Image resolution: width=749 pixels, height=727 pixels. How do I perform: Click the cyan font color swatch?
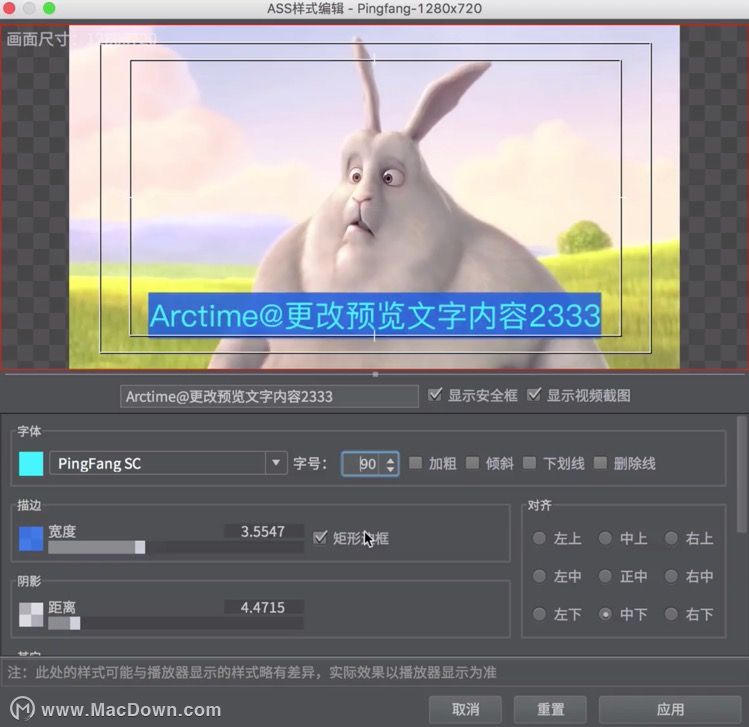(31, 464)
